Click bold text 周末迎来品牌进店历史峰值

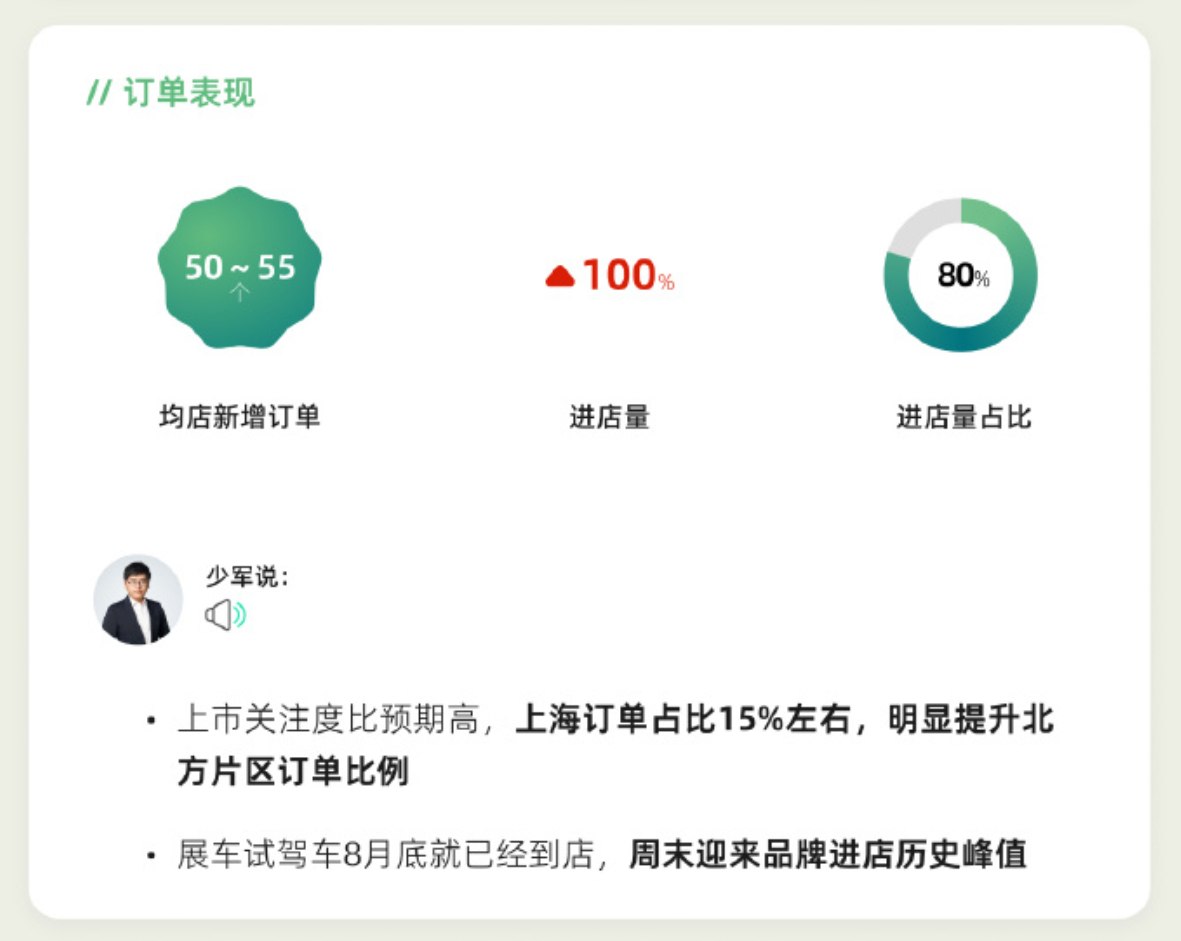point(828,854)
